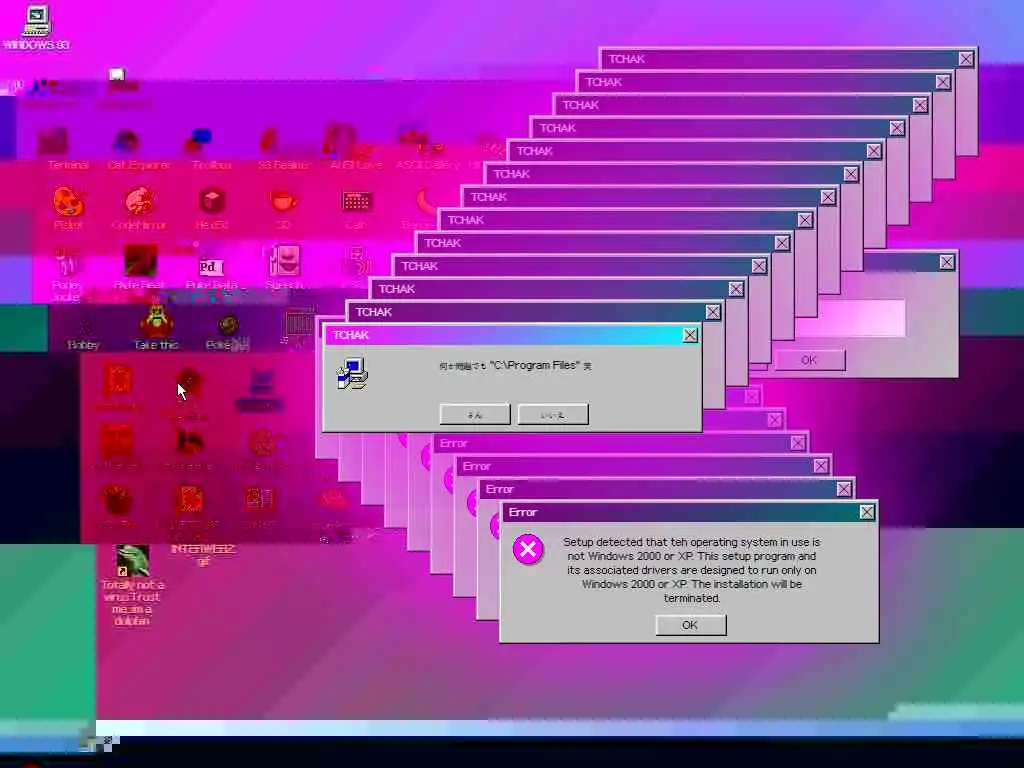This screenshot has height=768, width=1024.
Task: Close the untitled dialog behind TCHAK windows
Action: click(946, 262)
